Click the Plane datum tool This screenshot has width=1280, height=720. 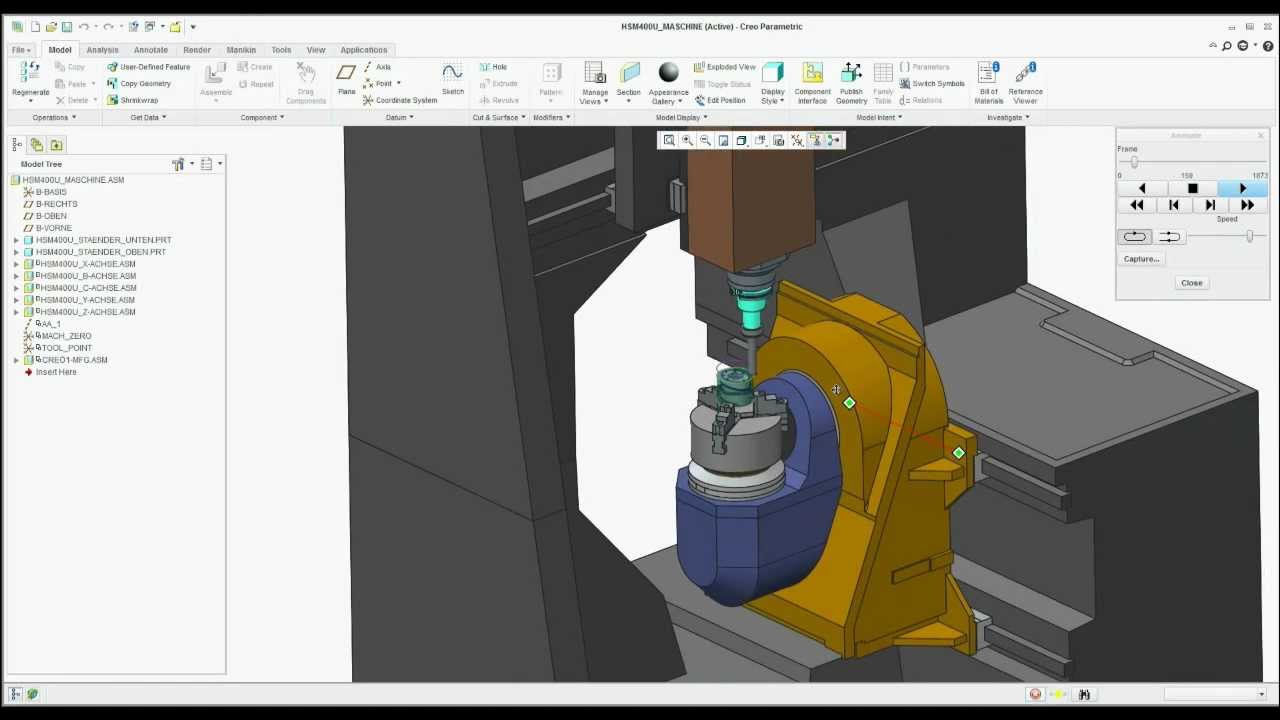[346, 78]
